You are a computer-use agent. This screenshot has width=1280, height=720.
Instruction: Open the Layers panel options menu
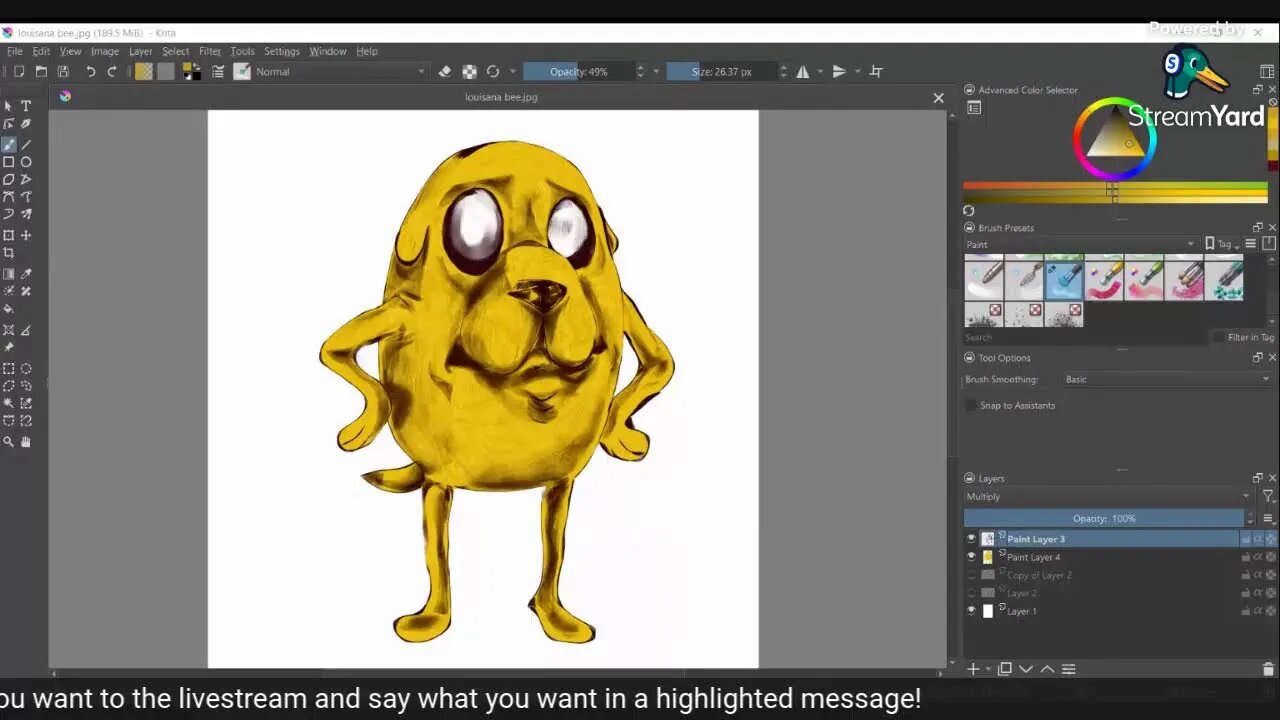1268,518
